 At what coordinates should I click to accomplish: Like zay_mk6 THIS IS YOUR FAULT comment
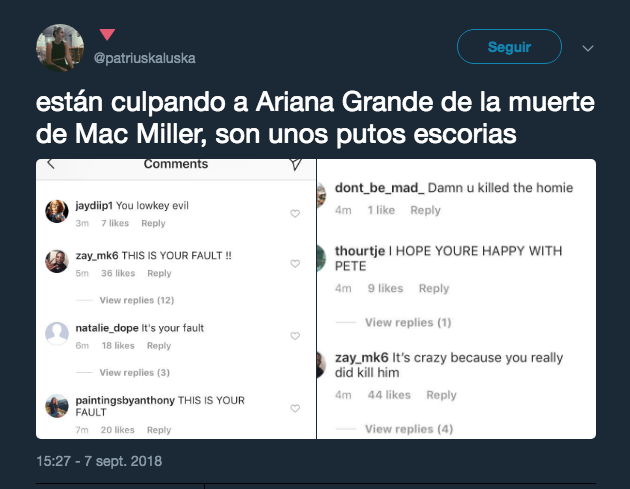[x=295, y=264]
